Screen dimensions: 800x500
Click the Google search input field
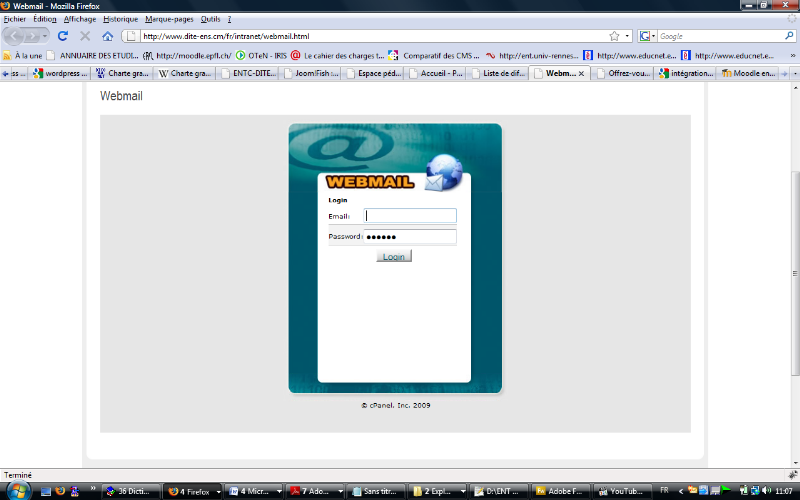[x=720, y=36]
